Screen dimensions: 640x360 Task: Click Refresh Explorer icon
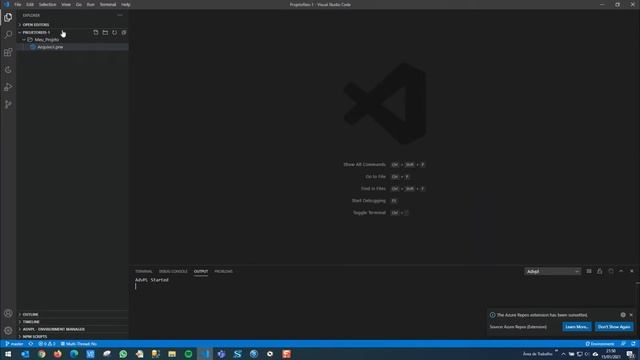point(115,32)
